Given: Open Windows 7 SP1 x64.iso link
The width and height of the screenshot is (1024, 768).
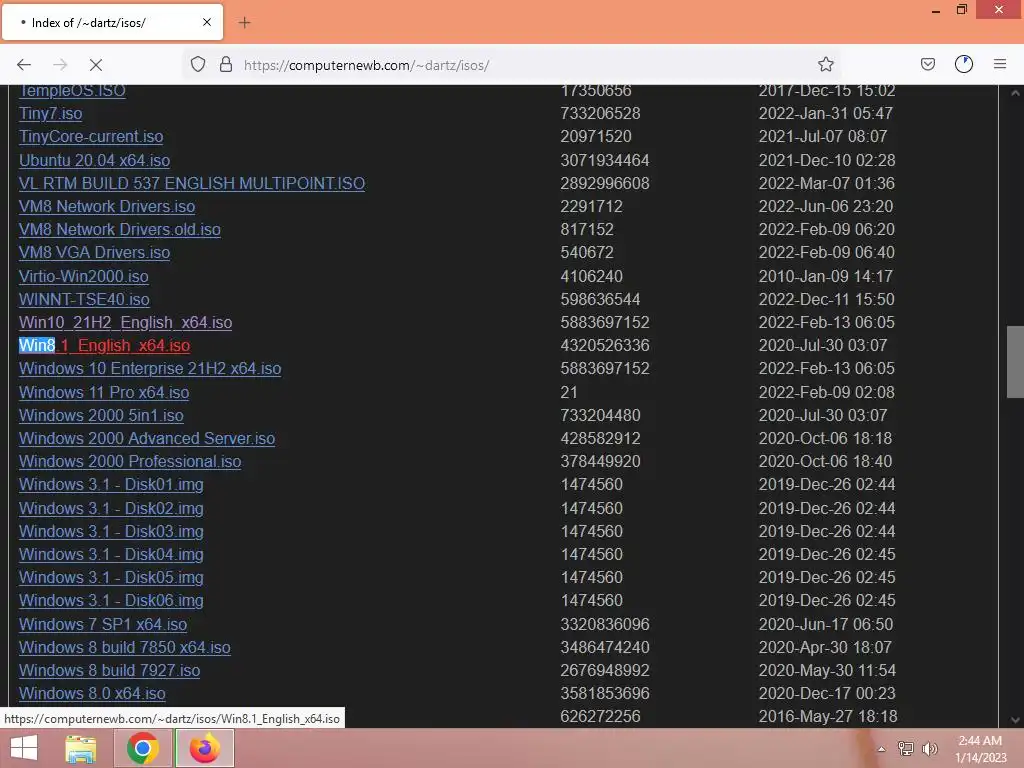Looking at the screenshot, I should 103,624.
